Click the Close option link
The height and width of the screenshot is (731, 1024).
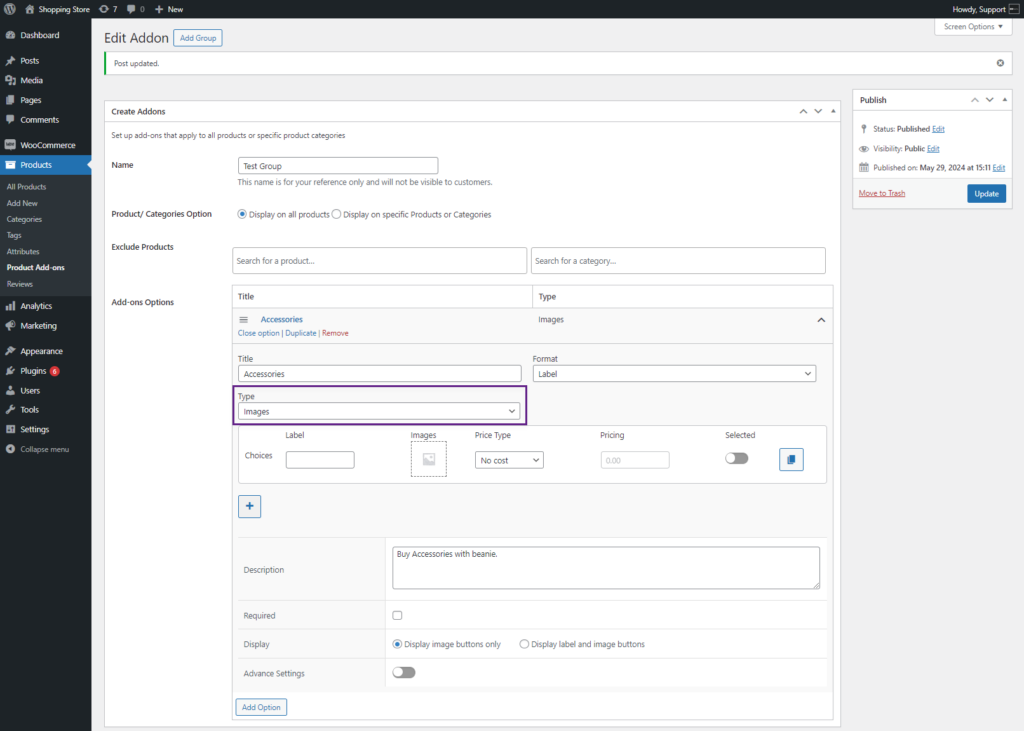point(259,333)
